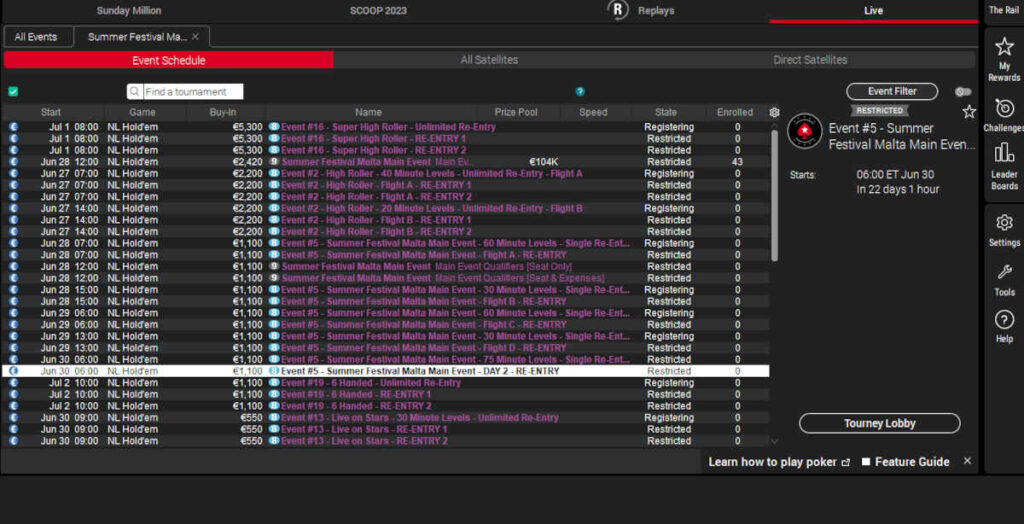Open the Event Filter button

pos(892,92)
